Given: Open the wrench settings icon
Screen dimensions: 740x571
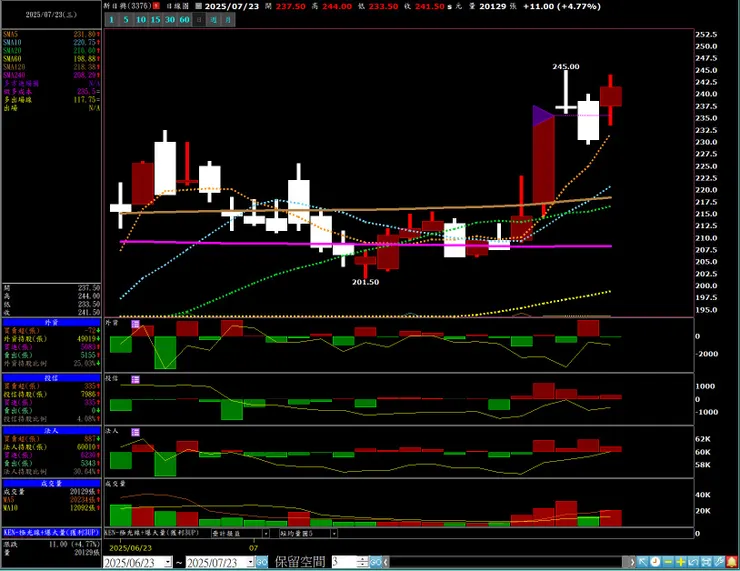Looking at the screenshot, I should pyautogui.click(x=719, y=562).
